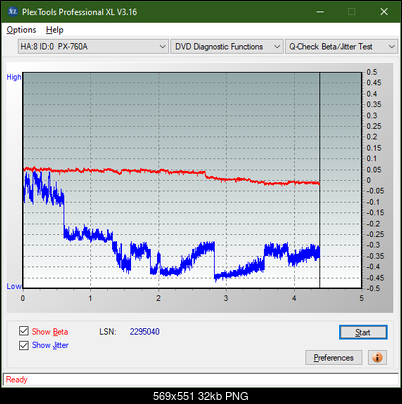Click the Low axis label
This screenshot has width=402, height=404.
pos(14,286)
